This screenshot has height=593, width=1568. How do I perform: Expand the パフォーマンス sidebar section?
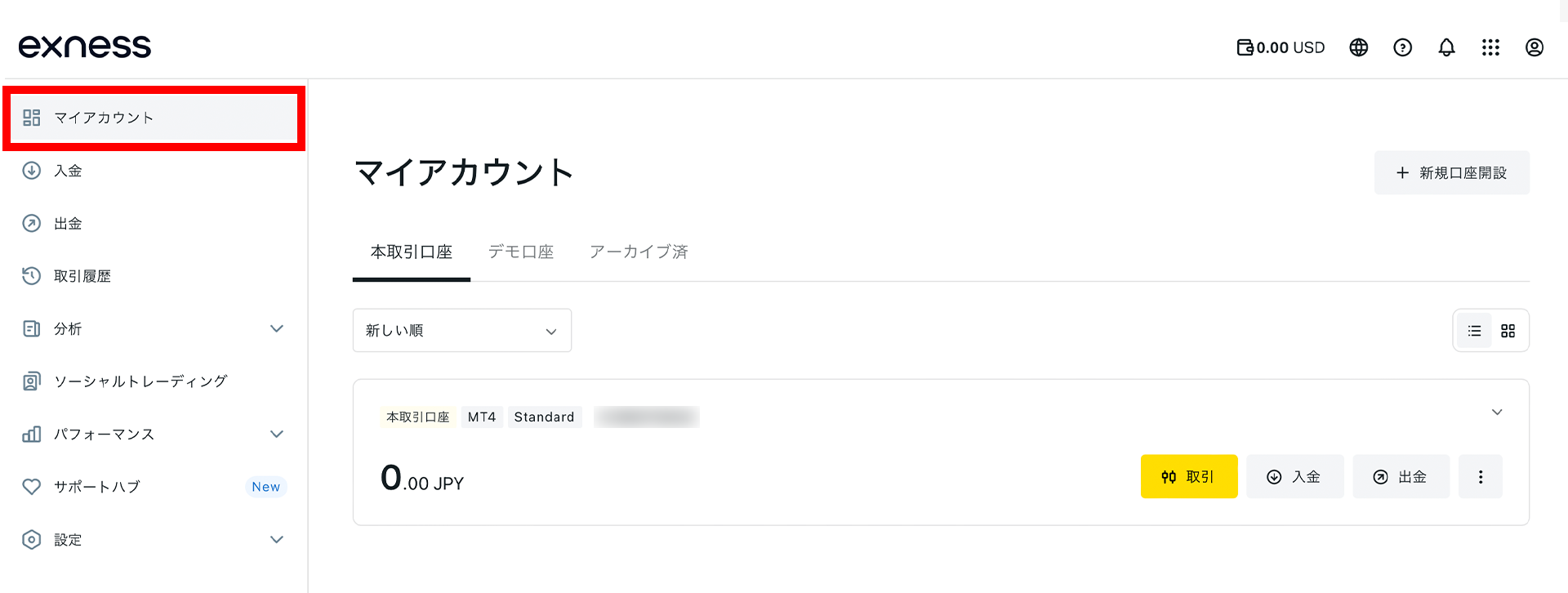[277, 434]
